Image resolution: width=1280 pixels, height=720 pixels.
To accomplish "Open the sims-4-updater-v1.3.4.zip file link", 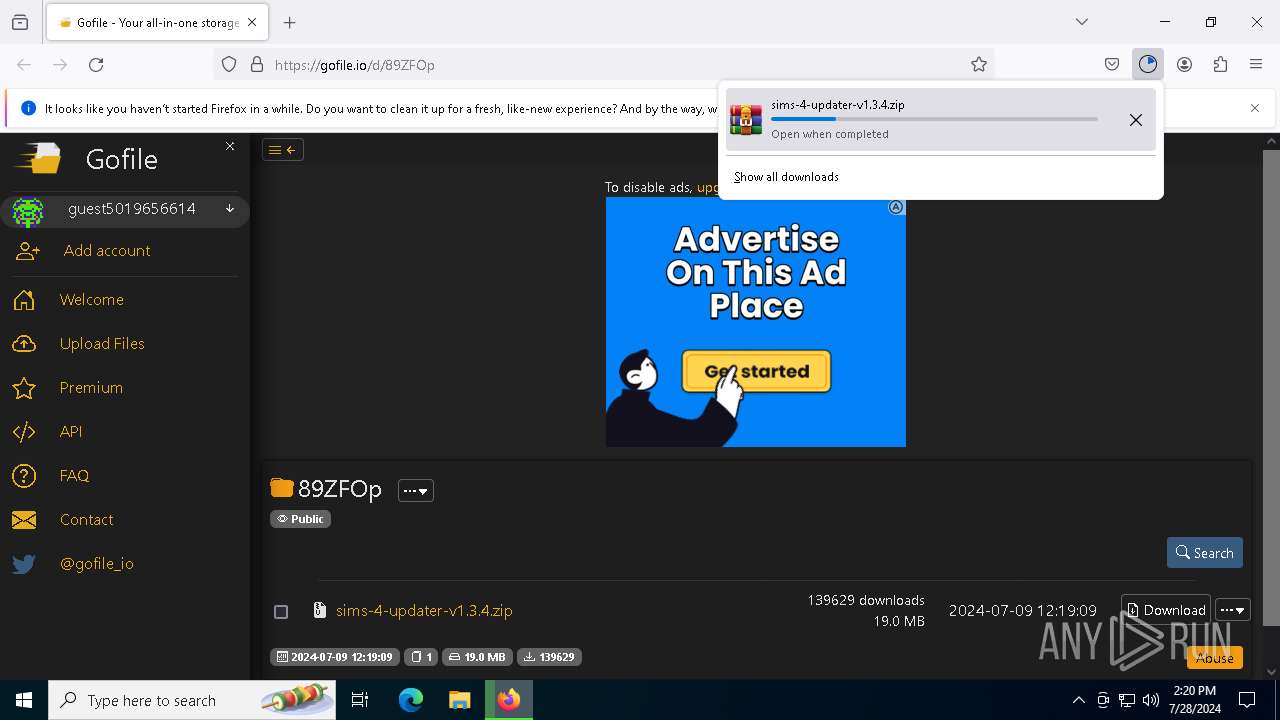I will 424,611.
